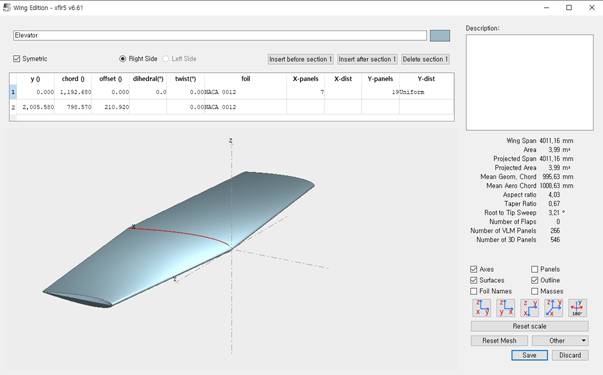Save the wing edits

coord(530,355)
